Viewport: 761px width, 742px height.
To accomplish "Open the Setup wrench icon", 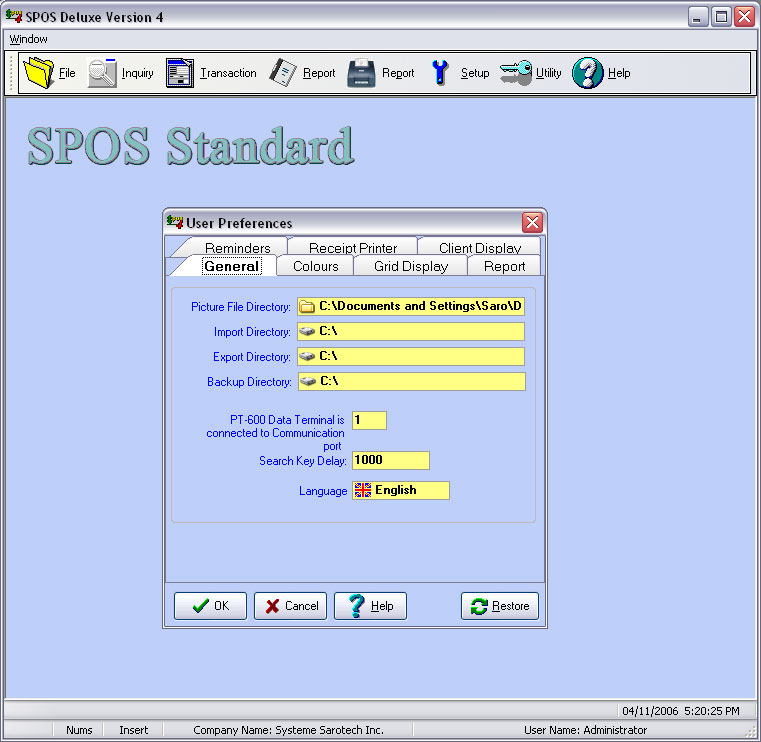I will pyautogui.click(x=440, y=73).
